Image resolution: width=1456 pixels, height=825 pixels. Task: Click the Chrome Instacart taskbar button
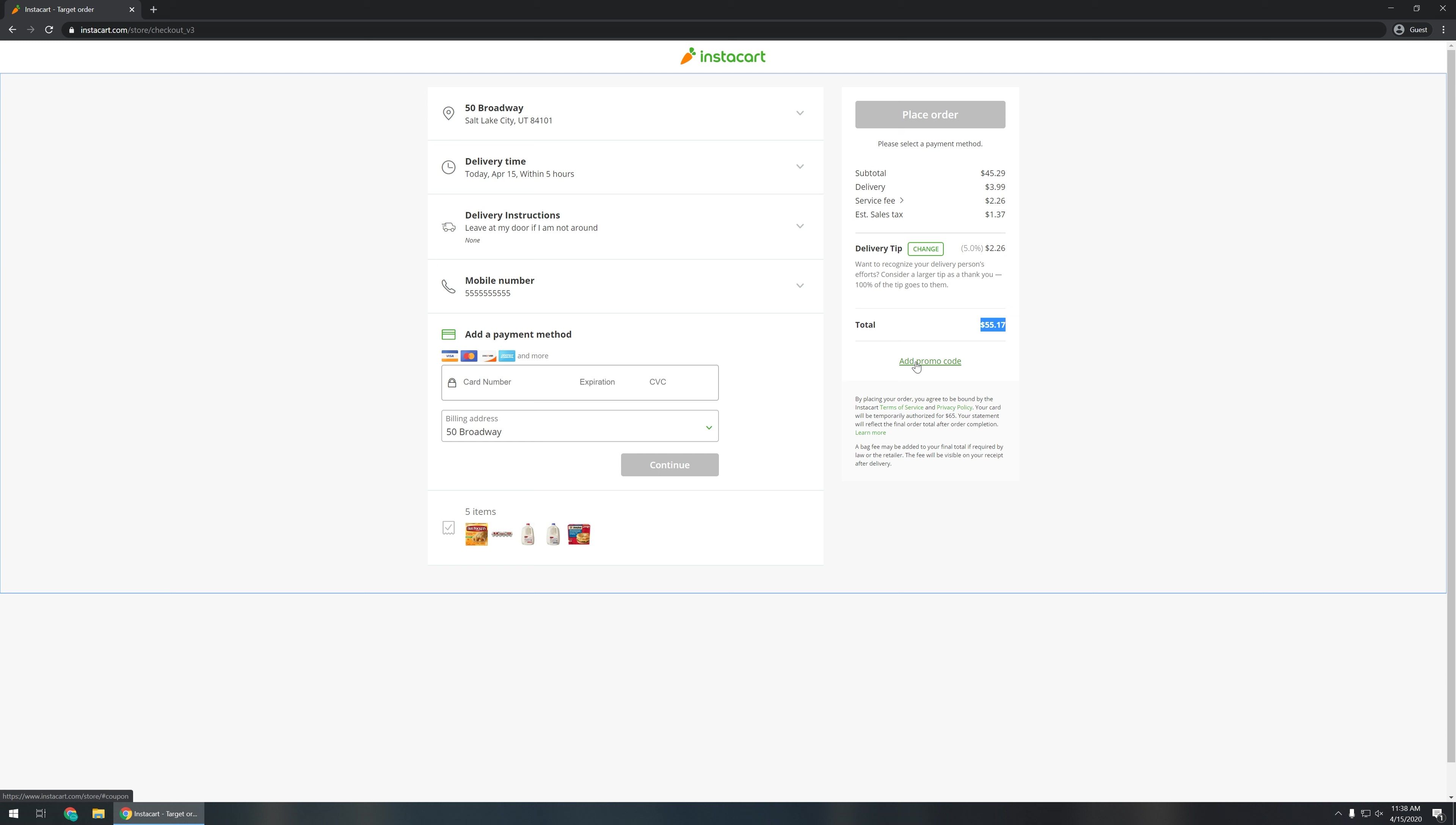click(158, 814)
